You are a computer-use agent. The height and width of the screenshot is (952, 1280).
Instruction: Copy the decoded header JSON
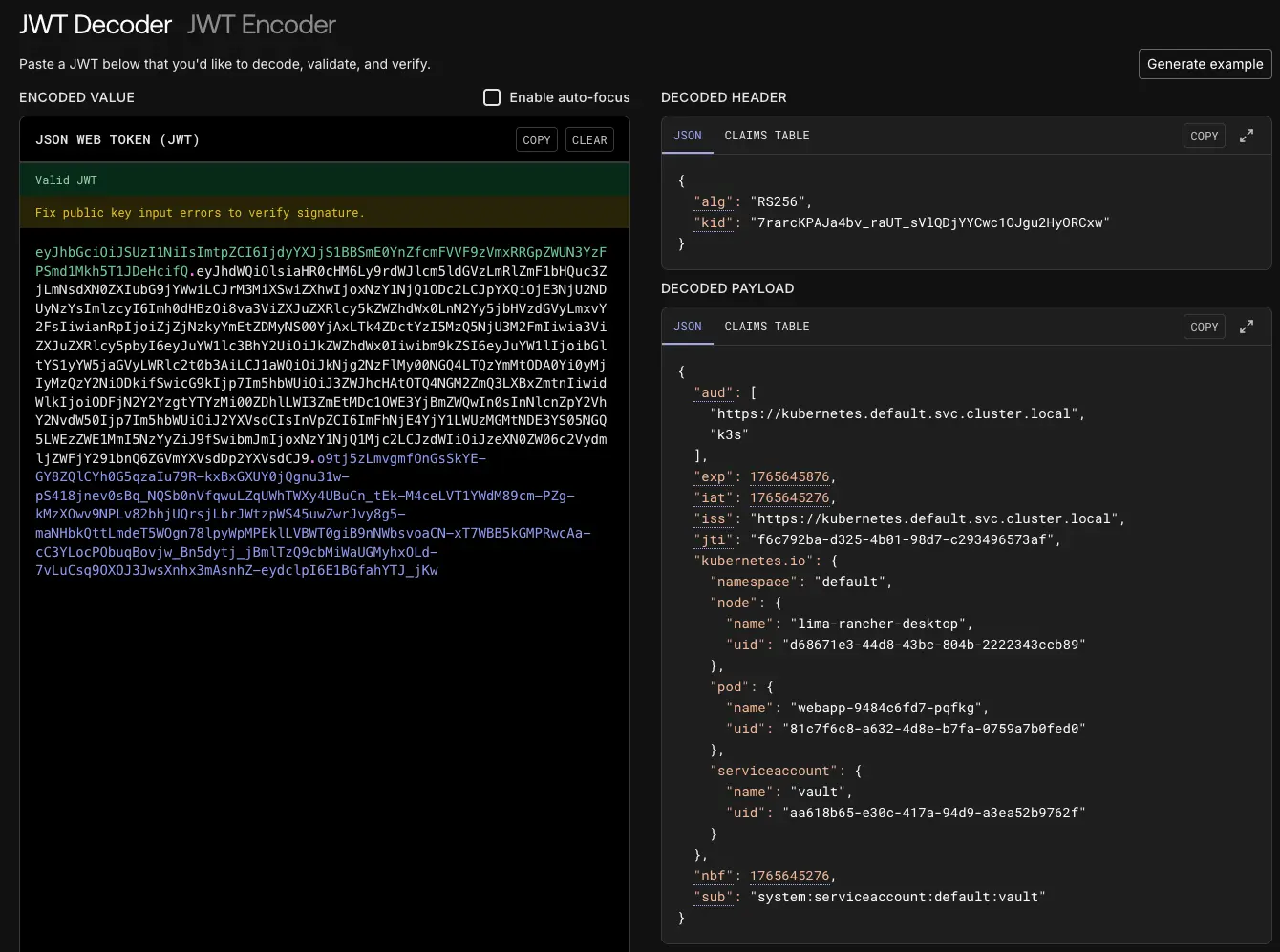click(1204, 136)
